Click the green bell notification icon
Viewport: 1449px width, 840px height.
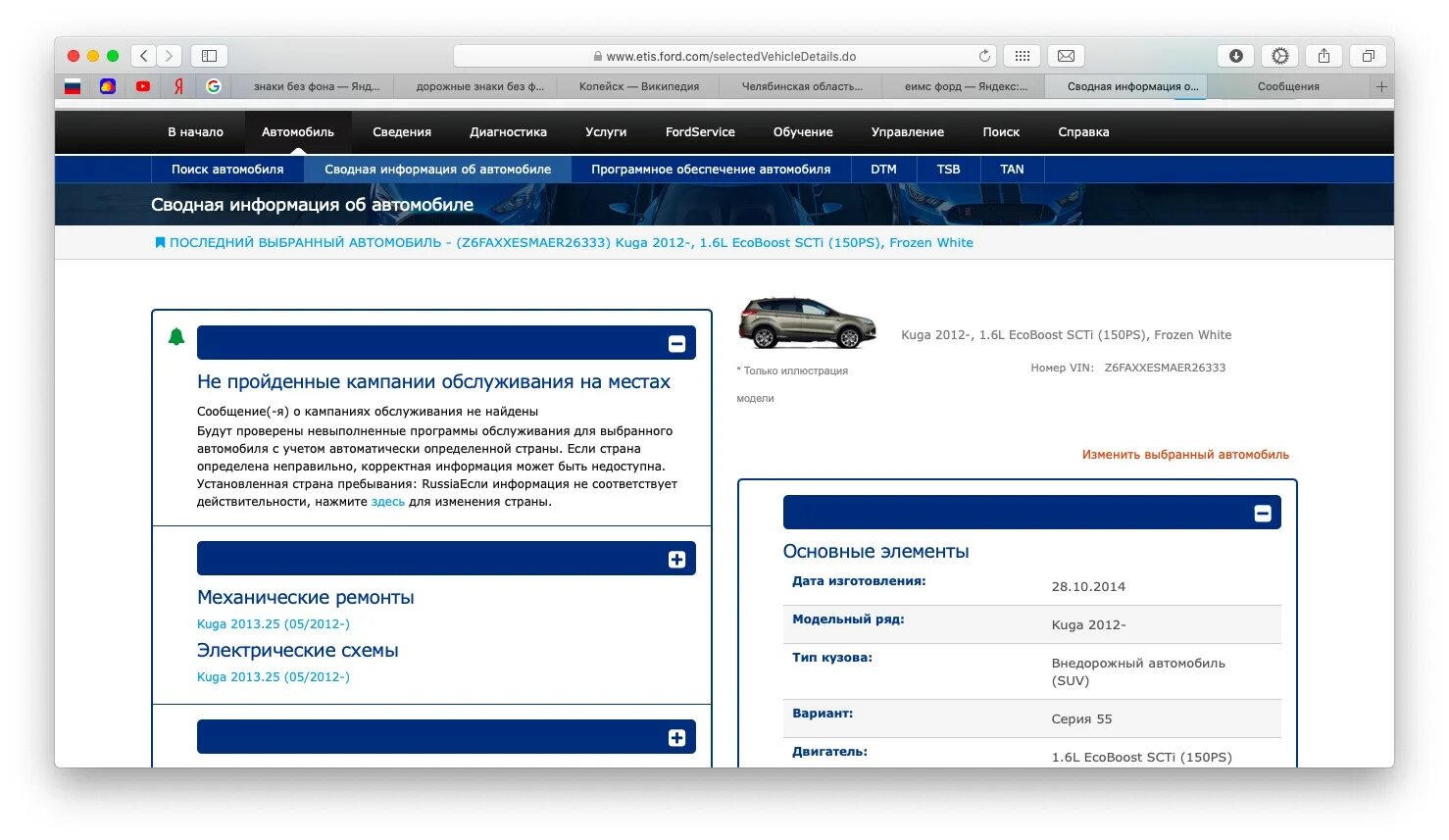coord(176,337)
